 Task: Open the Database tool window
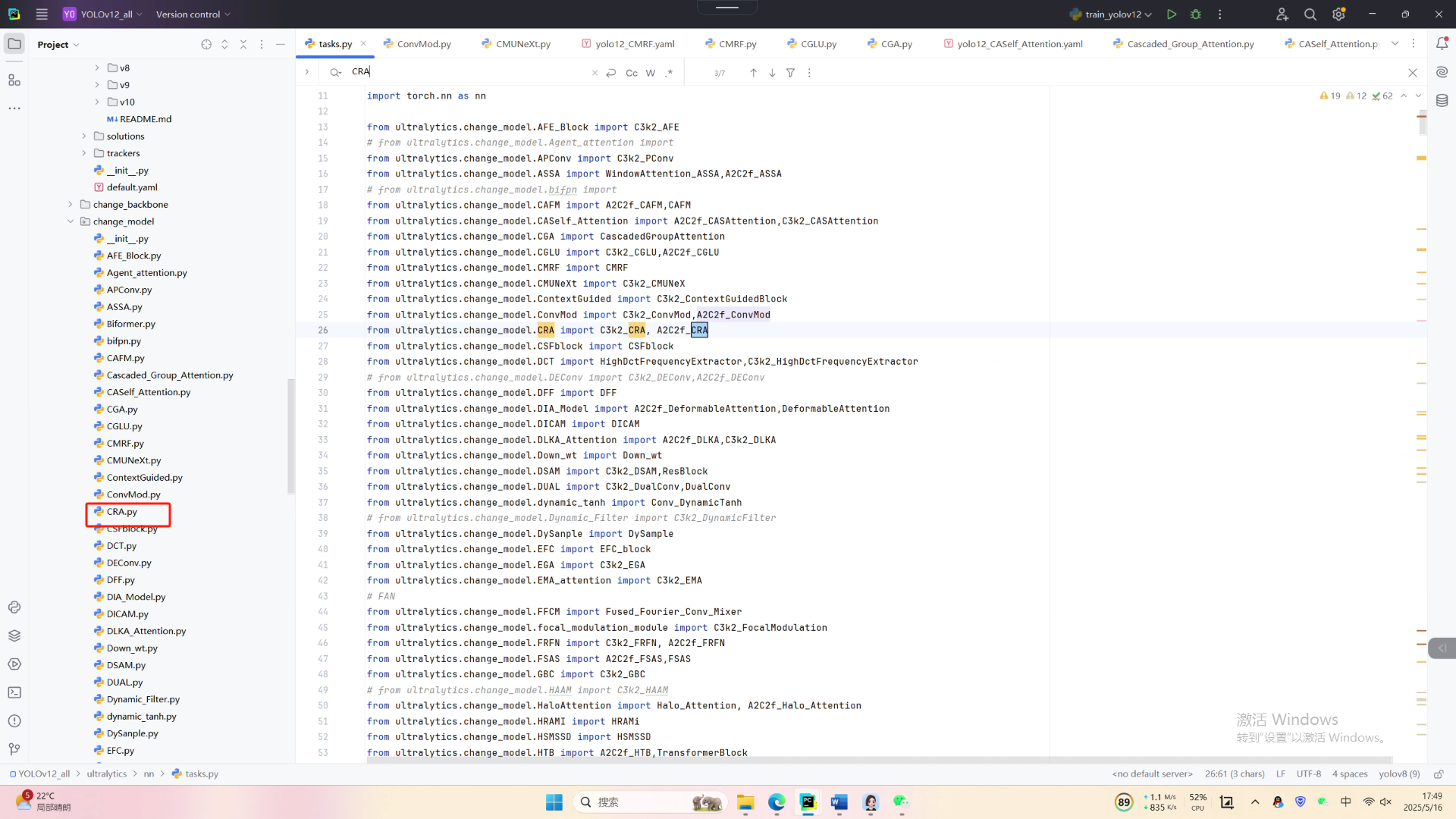(1442, 100)
